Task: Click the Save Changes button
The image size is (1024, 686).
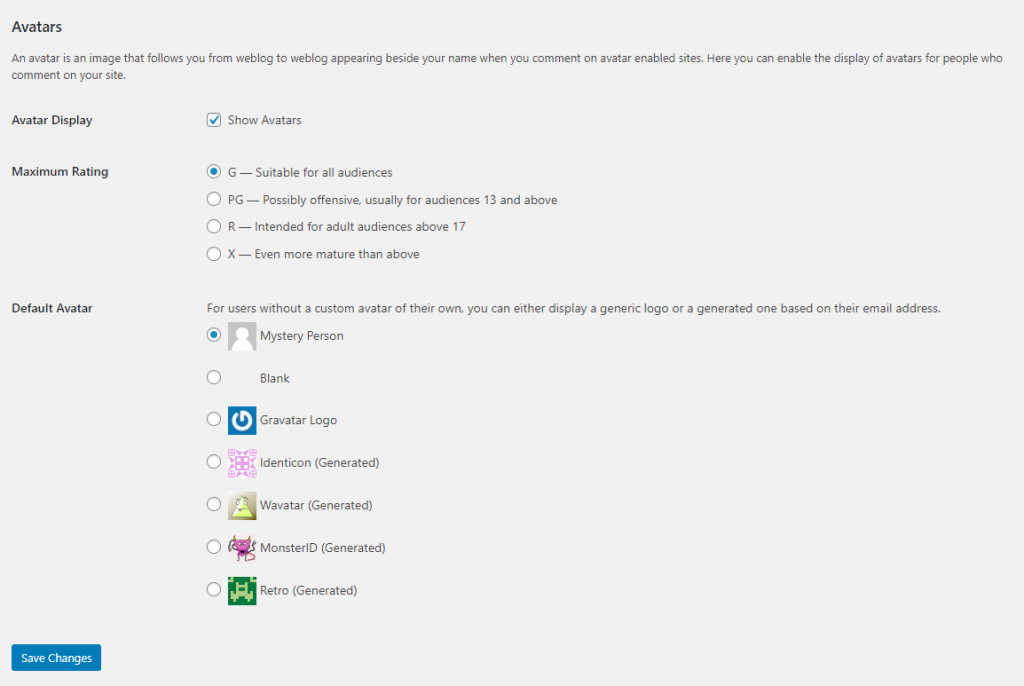Action: (x=56, y=657)
